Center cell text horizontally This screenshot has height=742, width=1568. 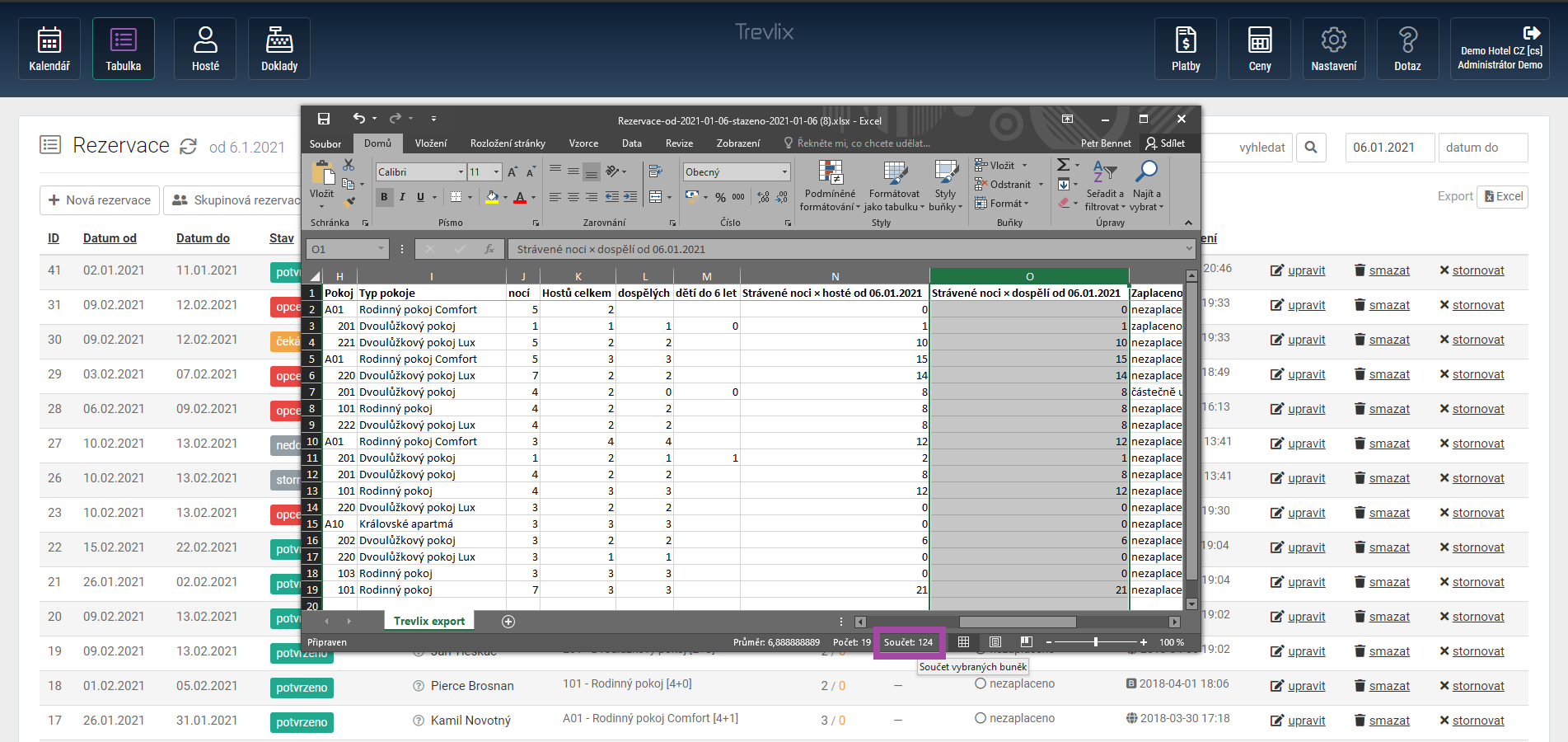(x=573, y=197)
